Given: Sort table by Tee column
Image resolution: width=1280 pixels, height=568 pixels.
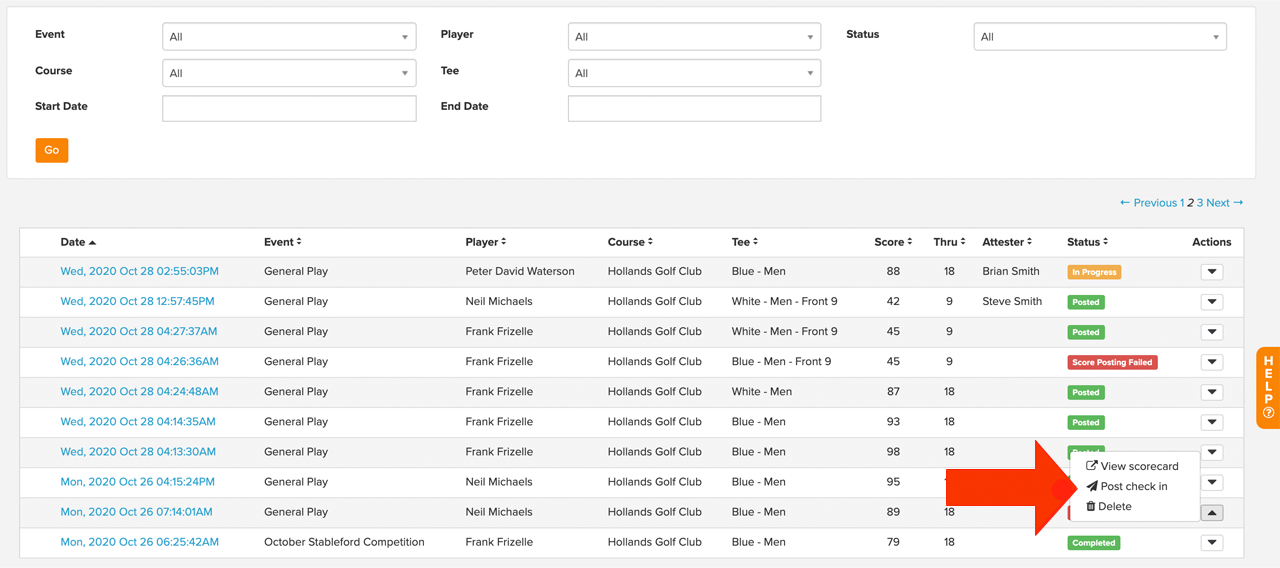Looking at the screenshot, I should [745, 242].
